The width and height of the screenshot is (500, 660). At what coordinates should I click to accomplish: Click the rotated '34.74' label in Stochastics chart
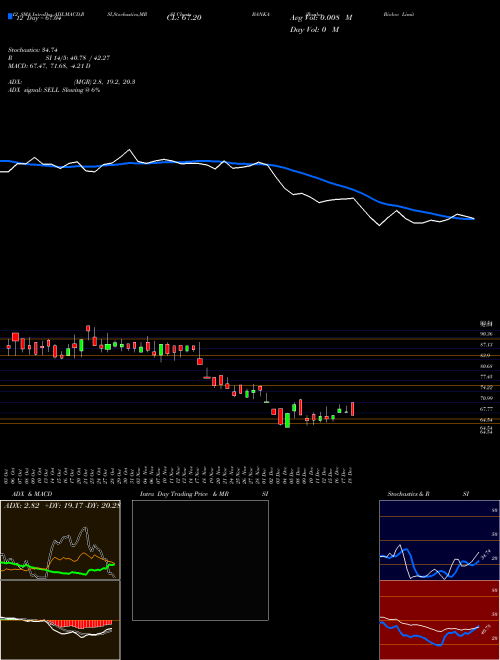coord(486,555)
